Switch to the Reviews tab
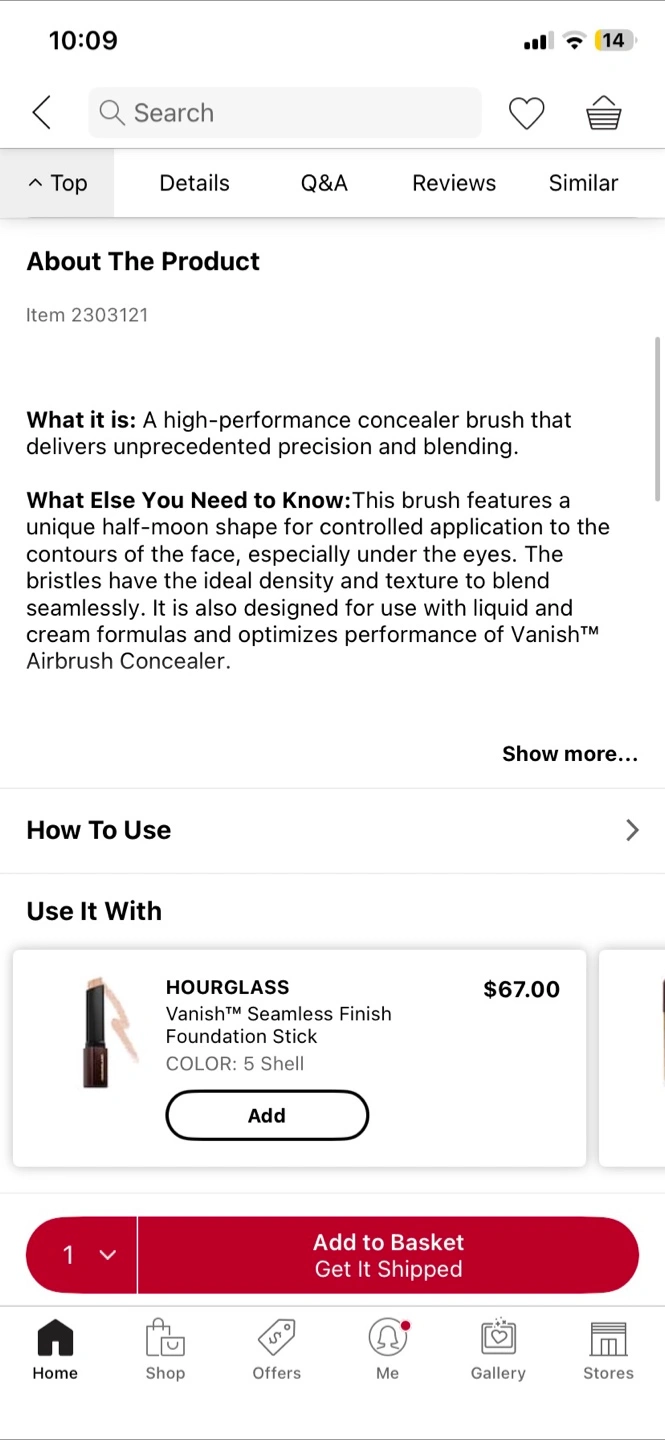The image size is (665, 1440). pyautogui.click(x=454, y=183)
